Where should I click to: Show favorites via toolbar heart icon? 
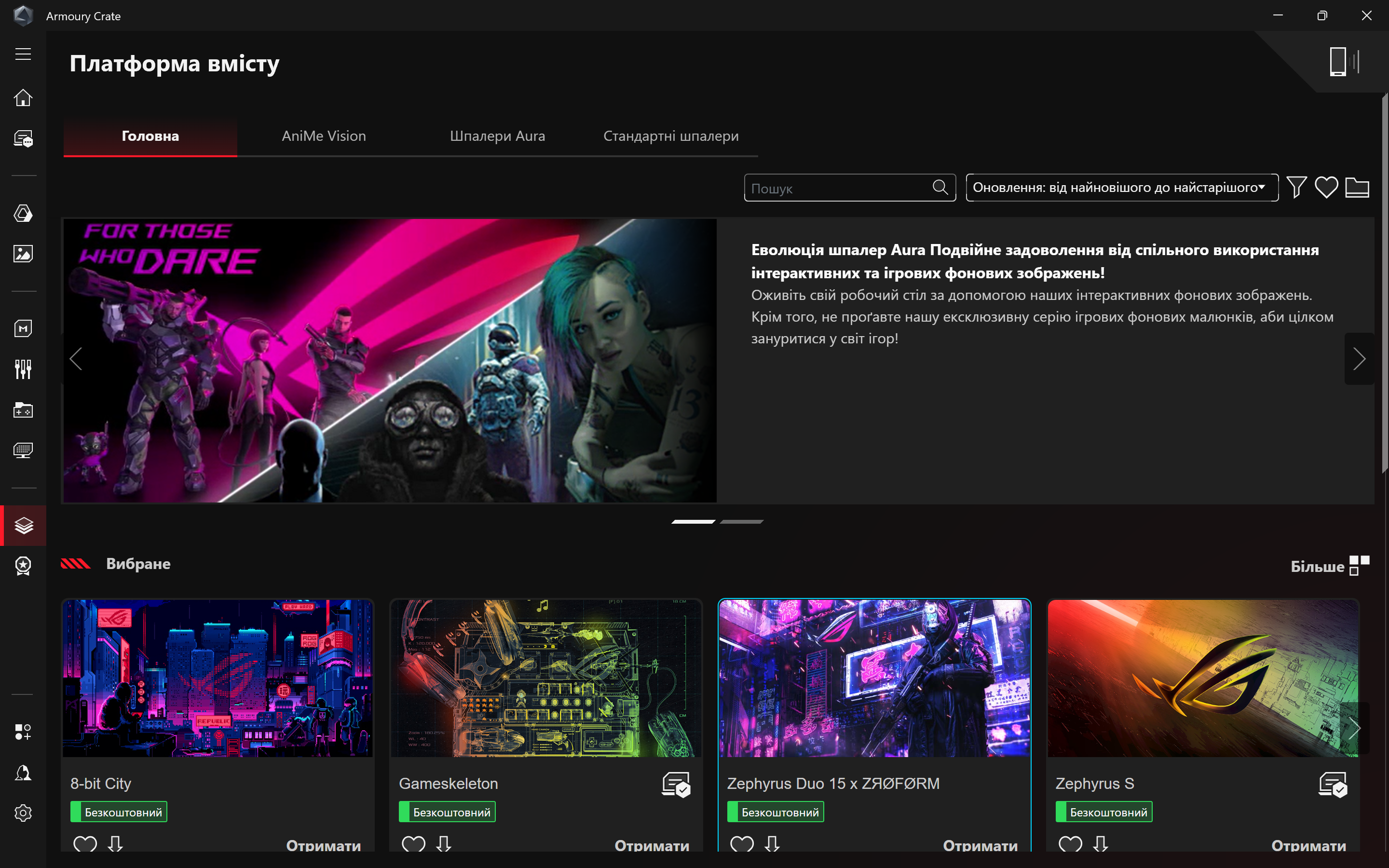point(1326,187)
